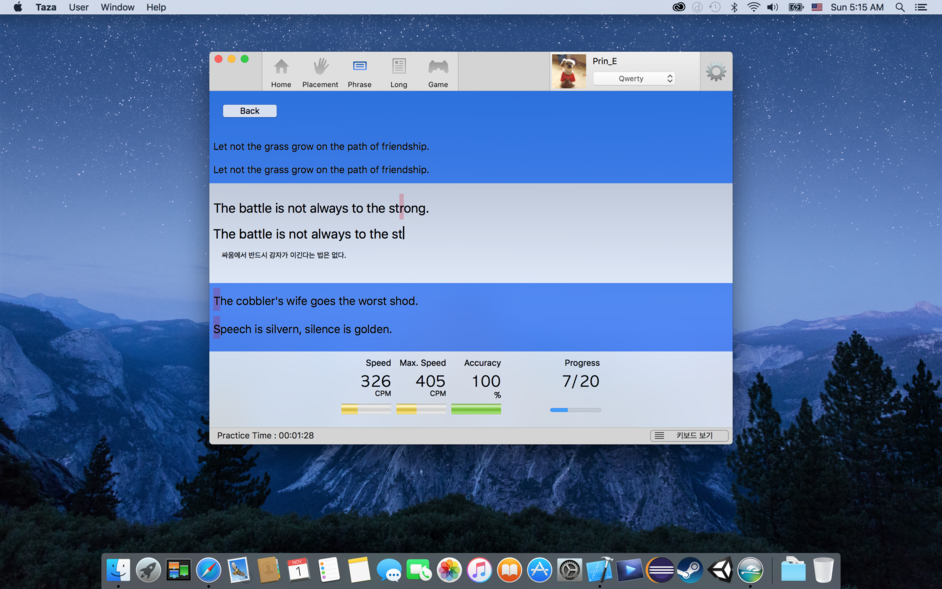Open Photos in the dock
The width and height of the screenshot is (942, 589).
(x=449, y=570)
